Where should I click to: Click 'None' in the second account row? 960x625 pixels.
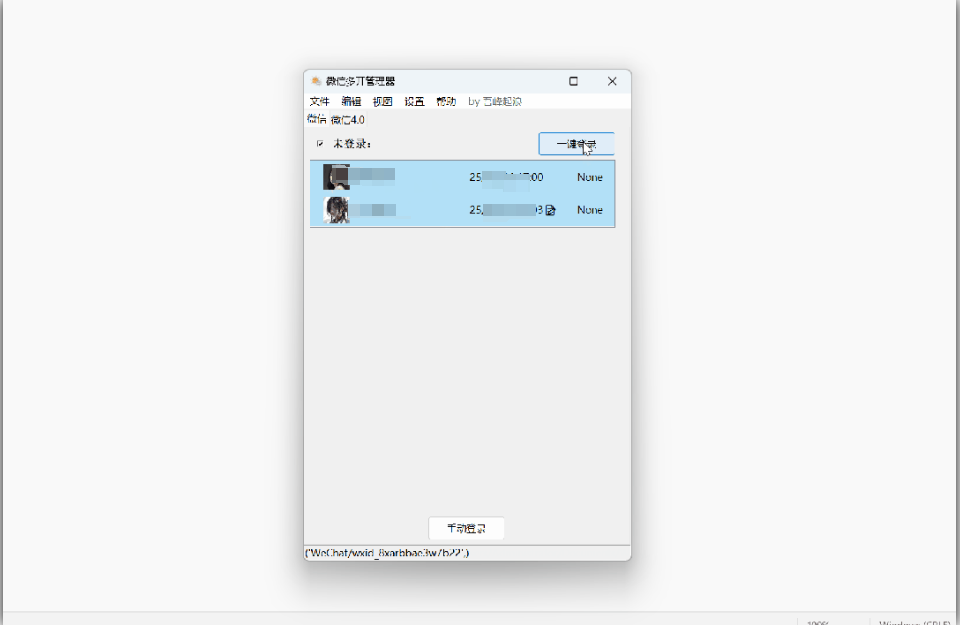point(590,210)
